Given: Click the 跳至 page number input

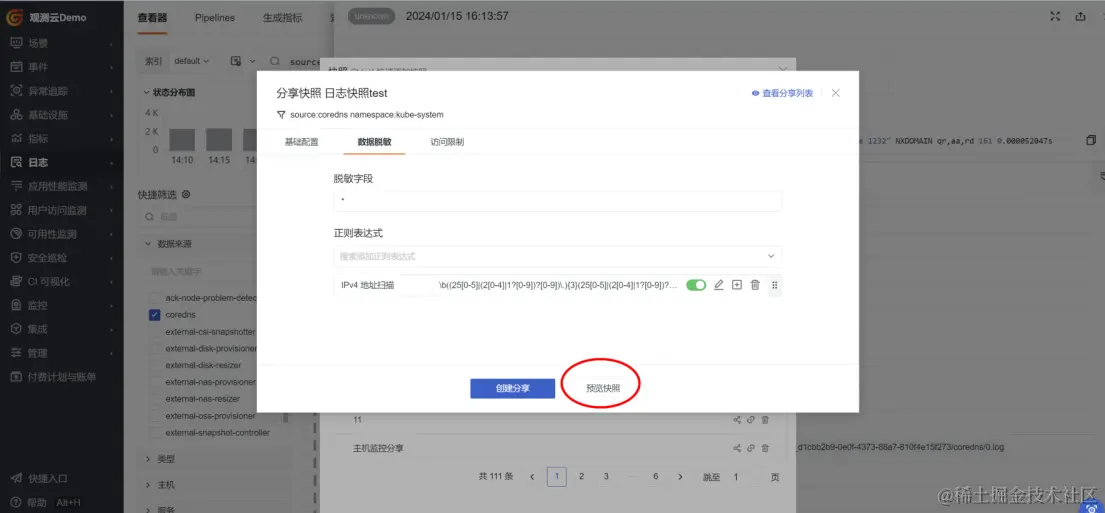Looking at the screenshot, I should 745,477.
